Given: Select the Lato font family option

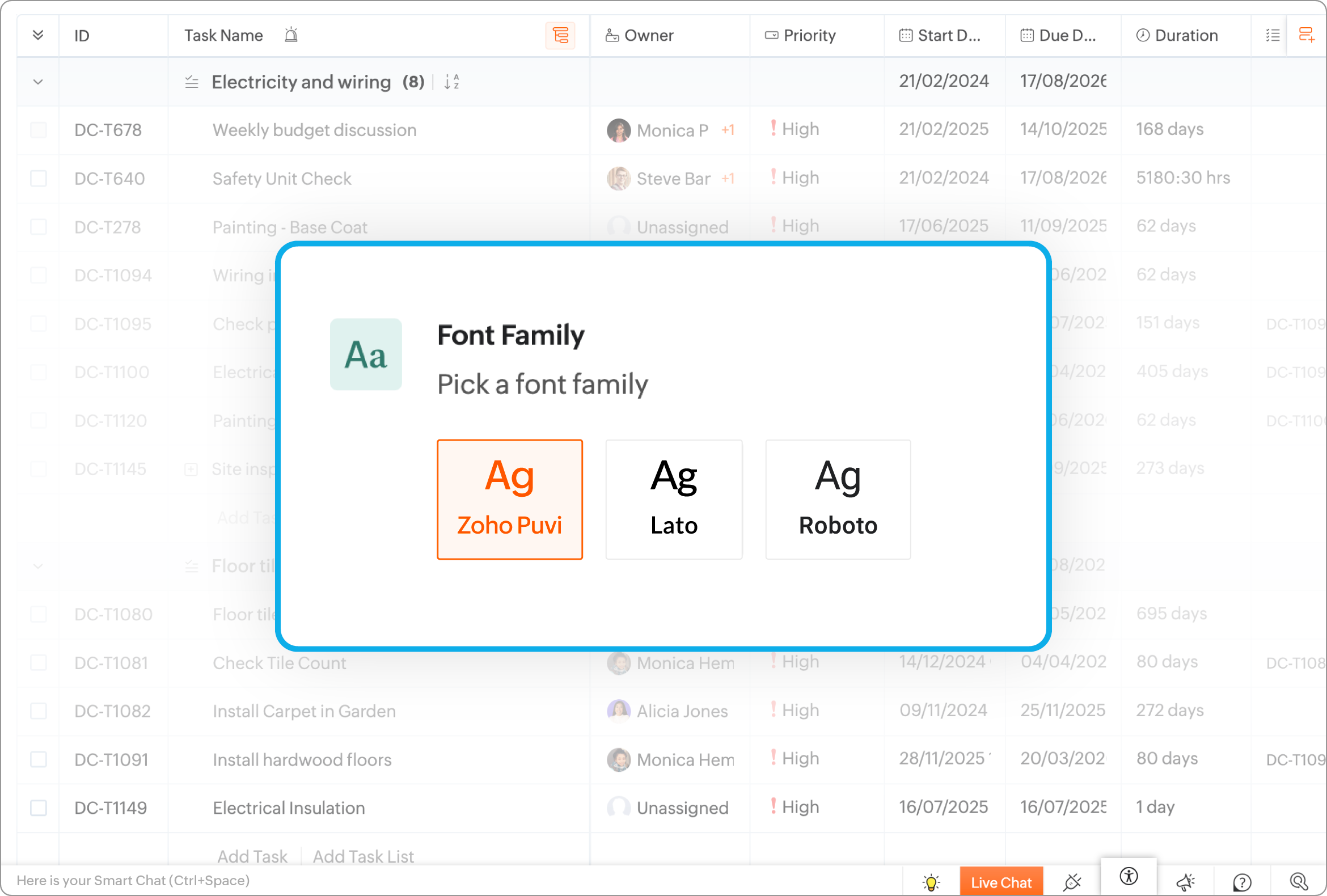Looking at the screenshot, I should tap(674, 500).
